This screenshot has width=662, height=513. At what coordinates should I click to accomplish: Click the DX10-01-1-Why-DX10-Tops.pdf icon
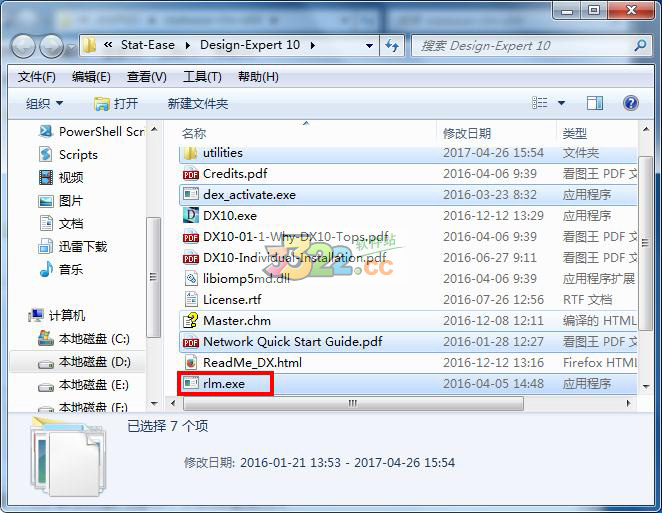[x=190, y=237]
